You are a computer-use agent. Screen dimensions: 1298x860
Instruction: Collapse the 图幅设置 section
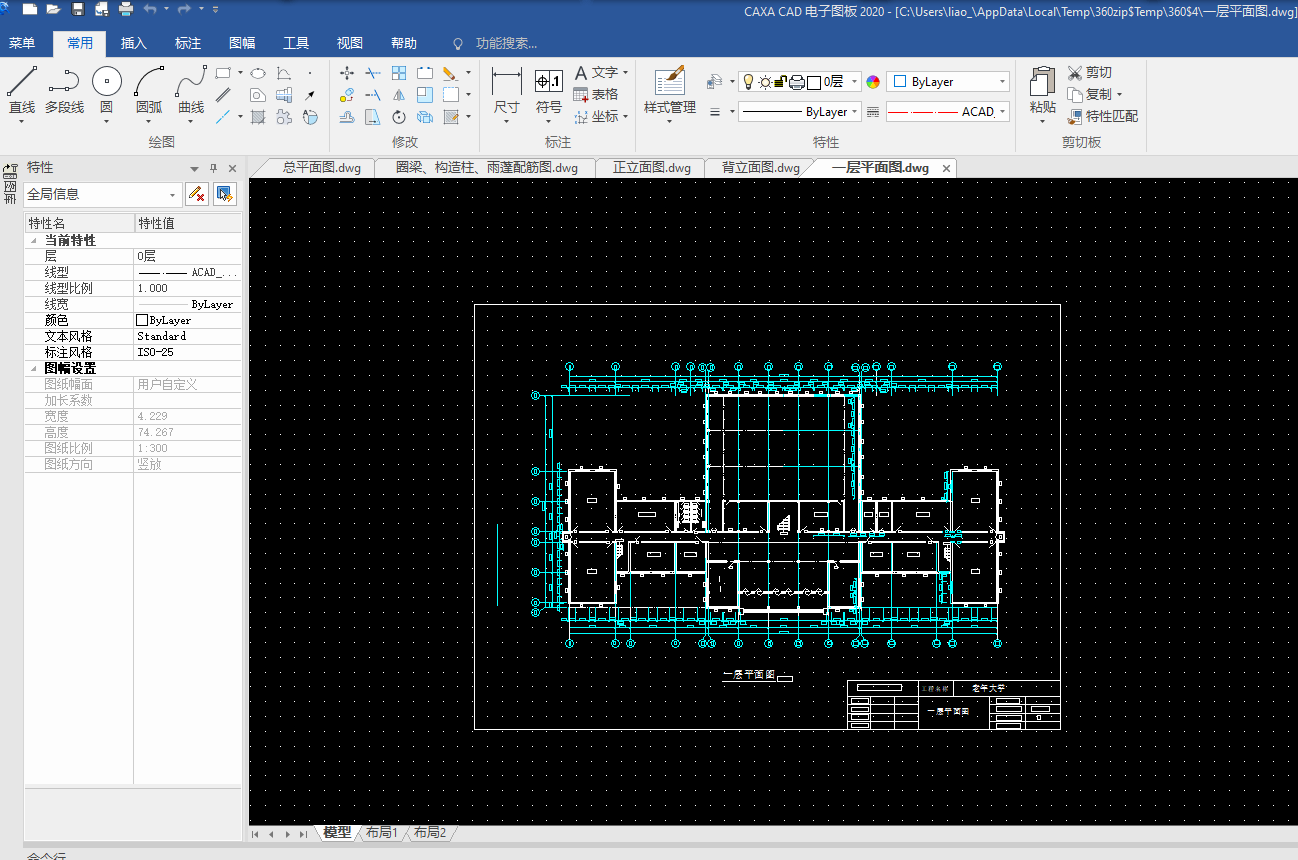point(35,369)
